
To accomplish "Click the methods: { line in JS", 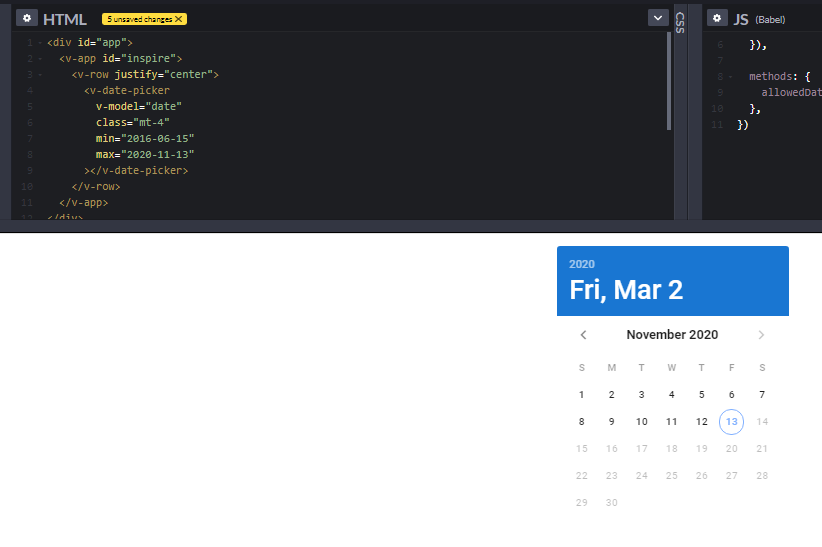I will pos(780,77).
